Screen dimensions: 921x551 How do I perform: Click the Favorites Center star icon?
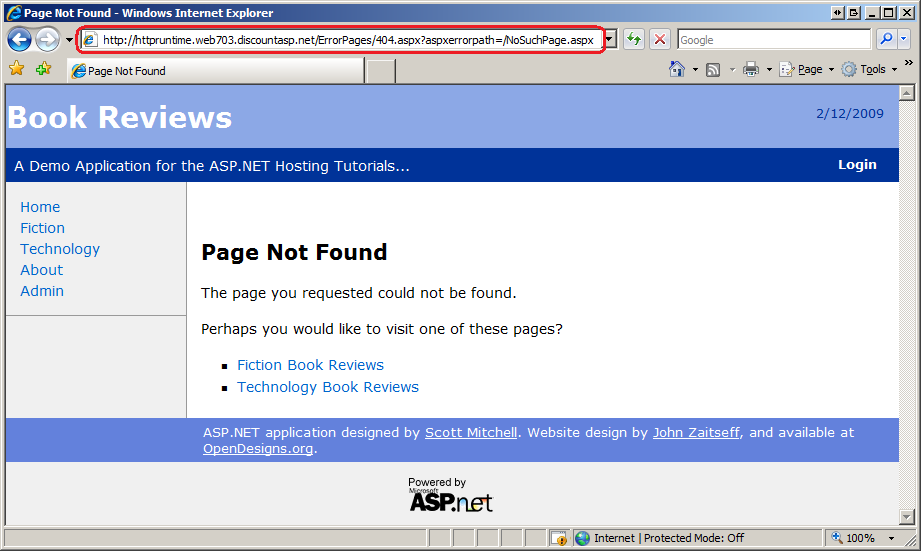click(x=17, y=70)
